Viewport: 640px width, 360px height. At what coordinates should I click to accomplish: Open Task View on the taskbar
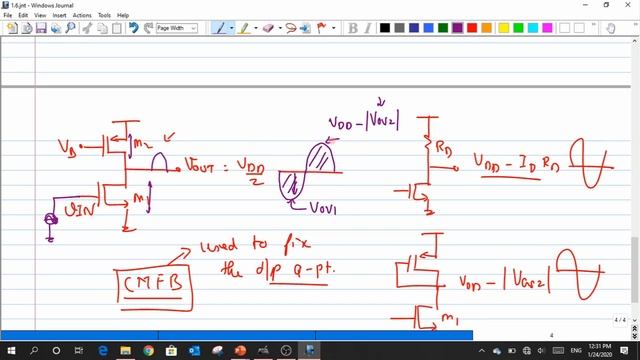(79, 351)
